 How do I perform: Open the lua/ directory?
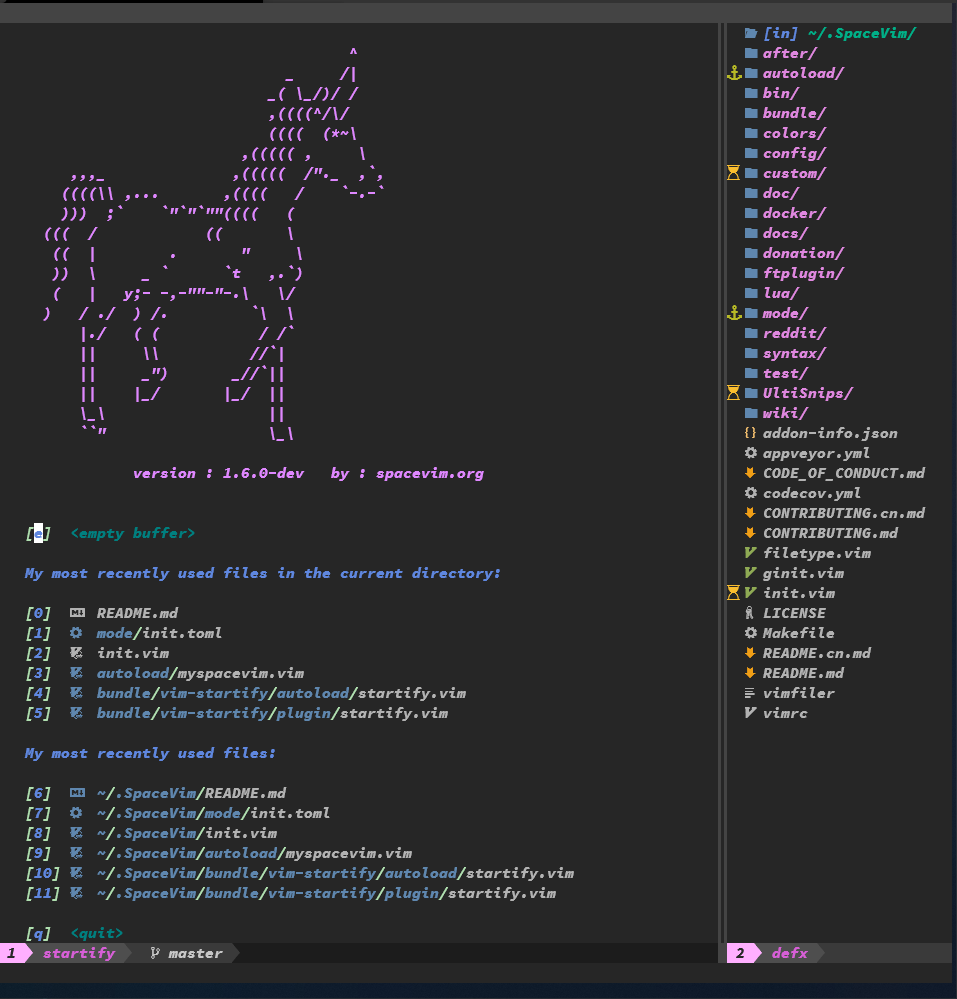click(781, 293)
